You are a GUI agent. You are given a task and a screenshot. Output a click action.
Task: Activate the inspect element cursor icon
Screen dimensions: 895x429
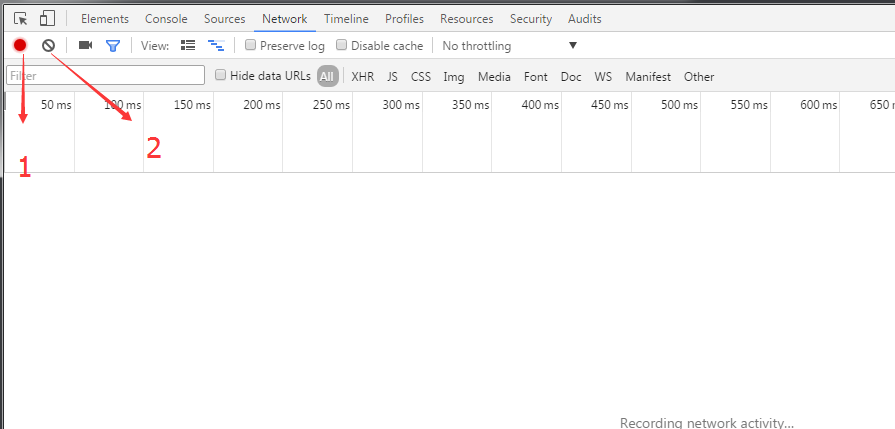[x=21, y=18]
